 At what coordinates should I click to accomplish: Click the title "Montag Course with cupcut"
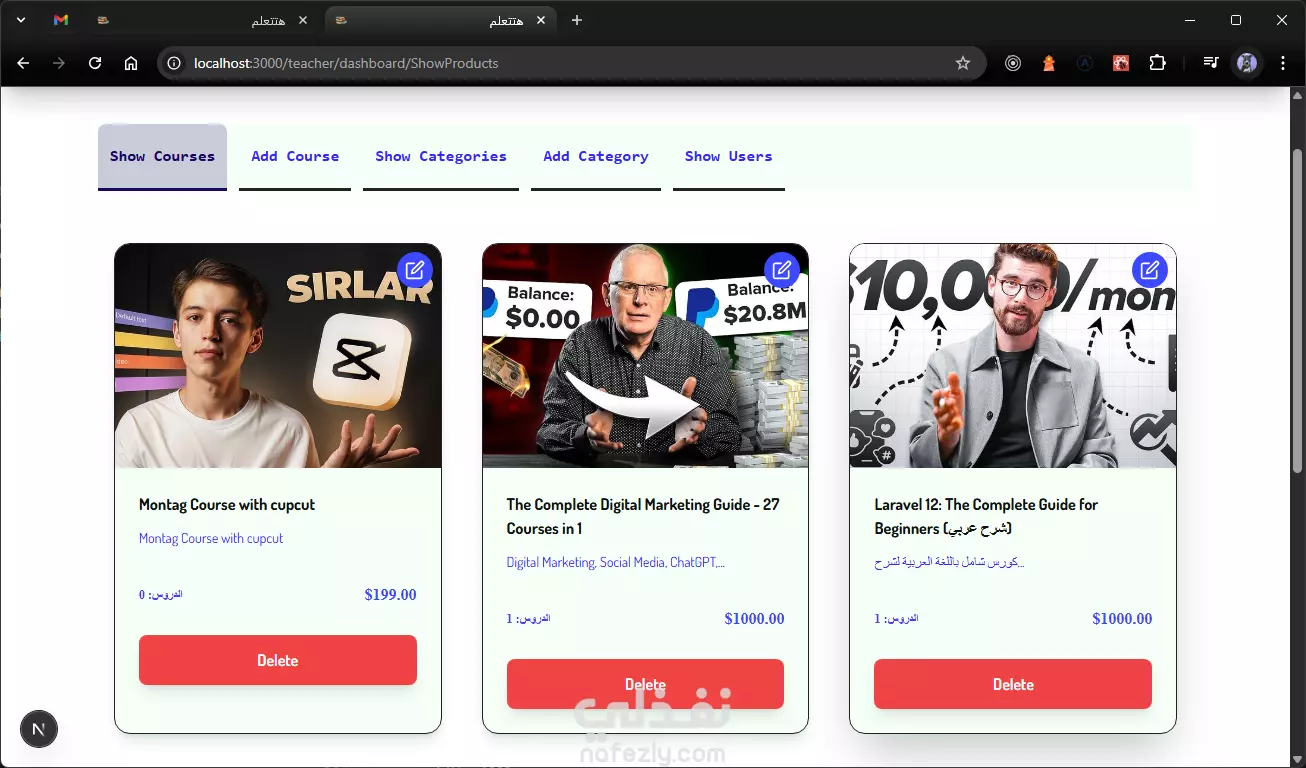tap(227, 505)
